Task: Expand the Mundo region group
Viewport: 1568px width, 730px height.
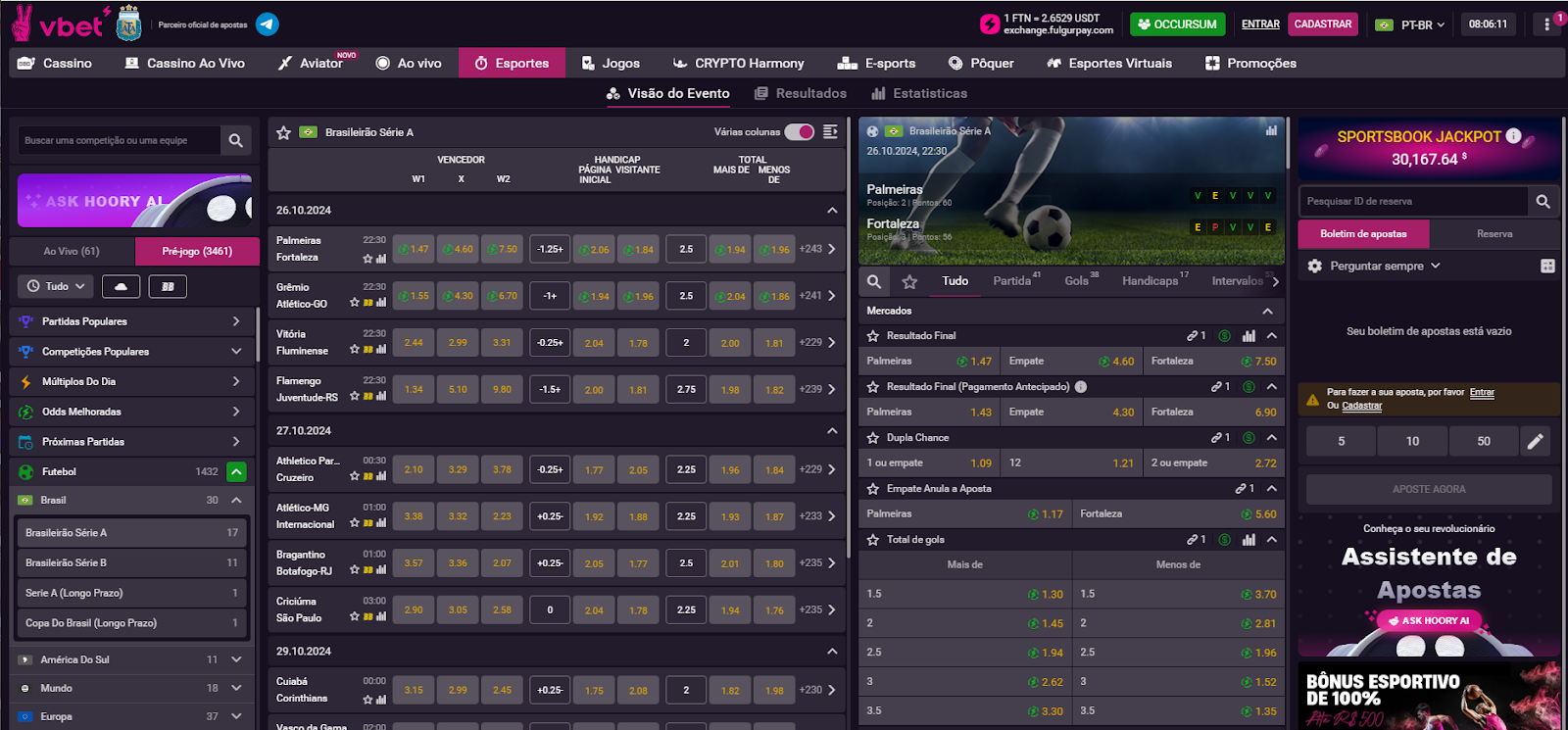Action: tap(236, 688)
